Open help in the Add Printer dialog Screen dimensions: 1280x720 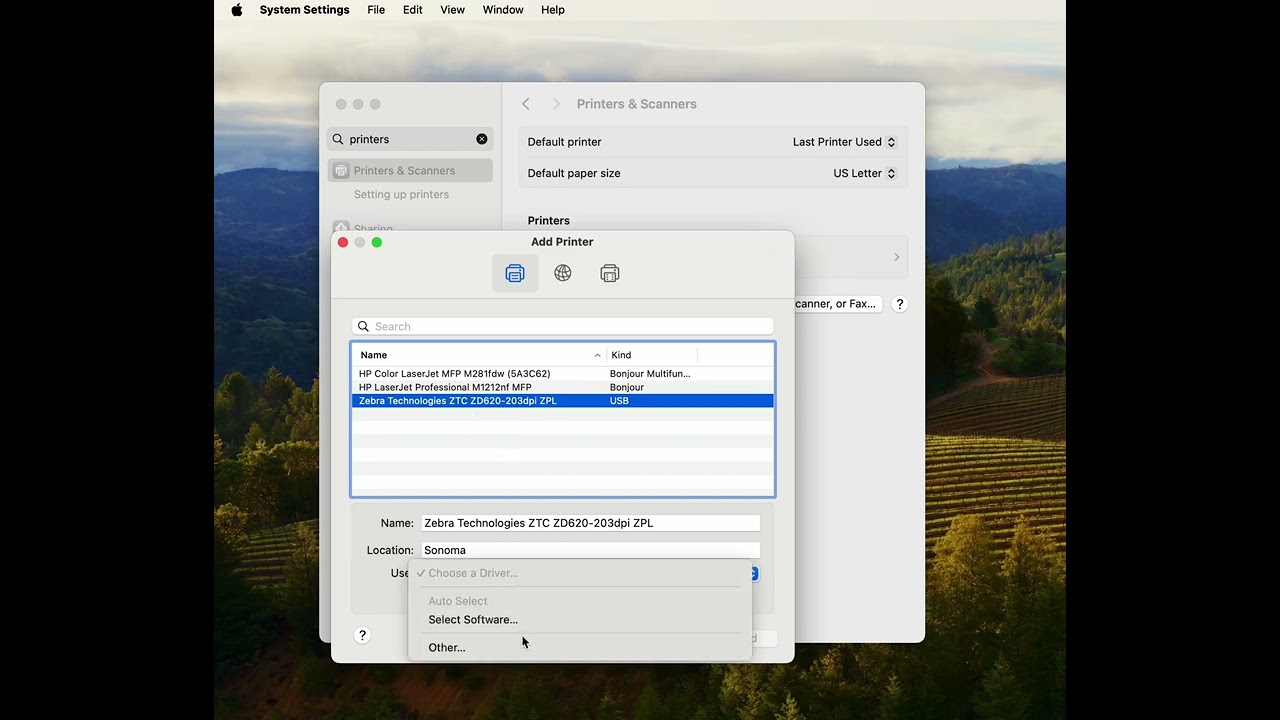coord(362,635)
